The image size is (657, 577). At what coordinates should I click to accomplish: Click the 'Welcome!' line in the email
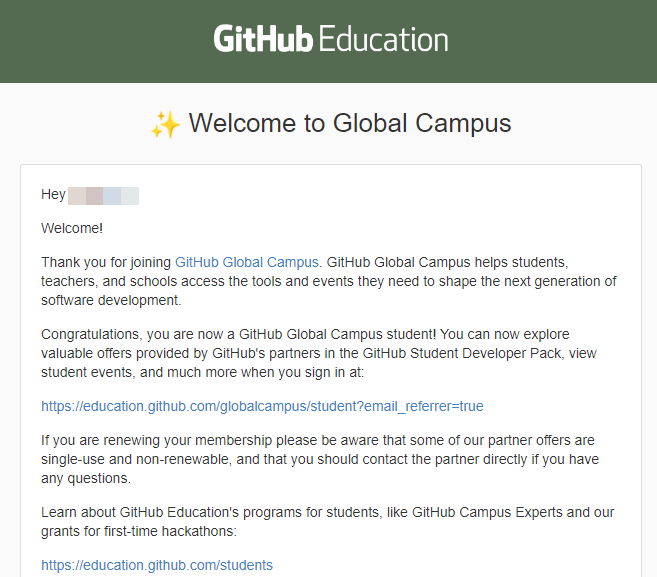tap(72, 228)
